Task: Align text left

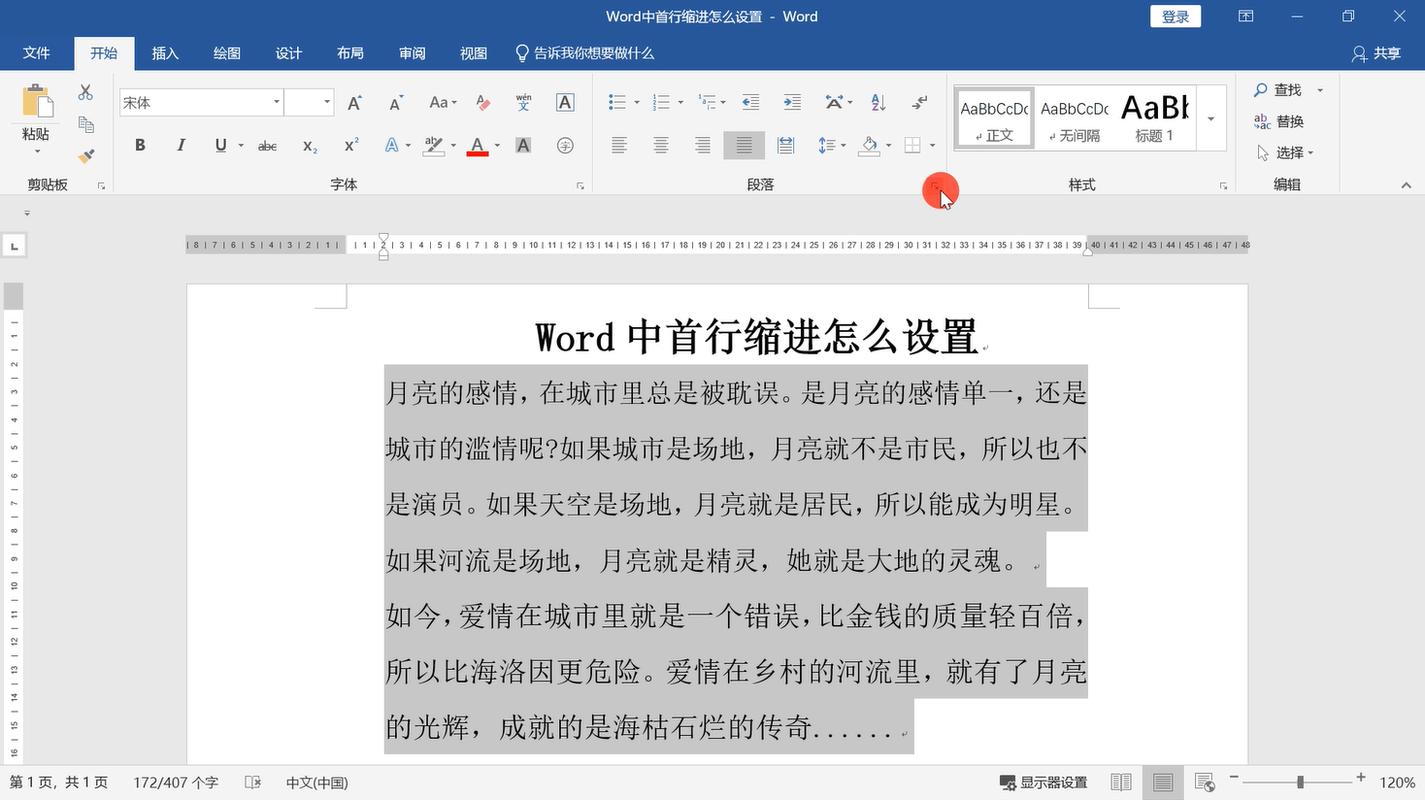Action: click(619, 146)
